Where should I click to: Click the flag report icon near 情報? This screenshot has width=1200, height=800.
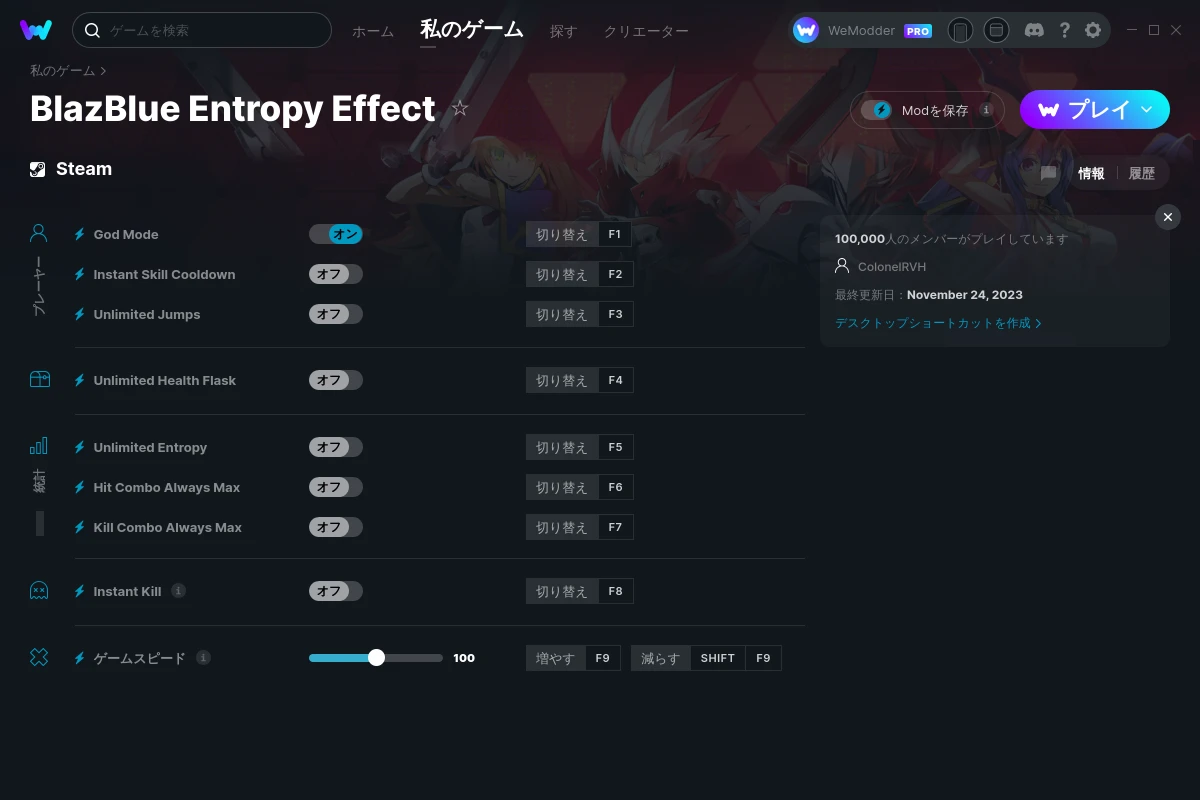point(1047,173)
